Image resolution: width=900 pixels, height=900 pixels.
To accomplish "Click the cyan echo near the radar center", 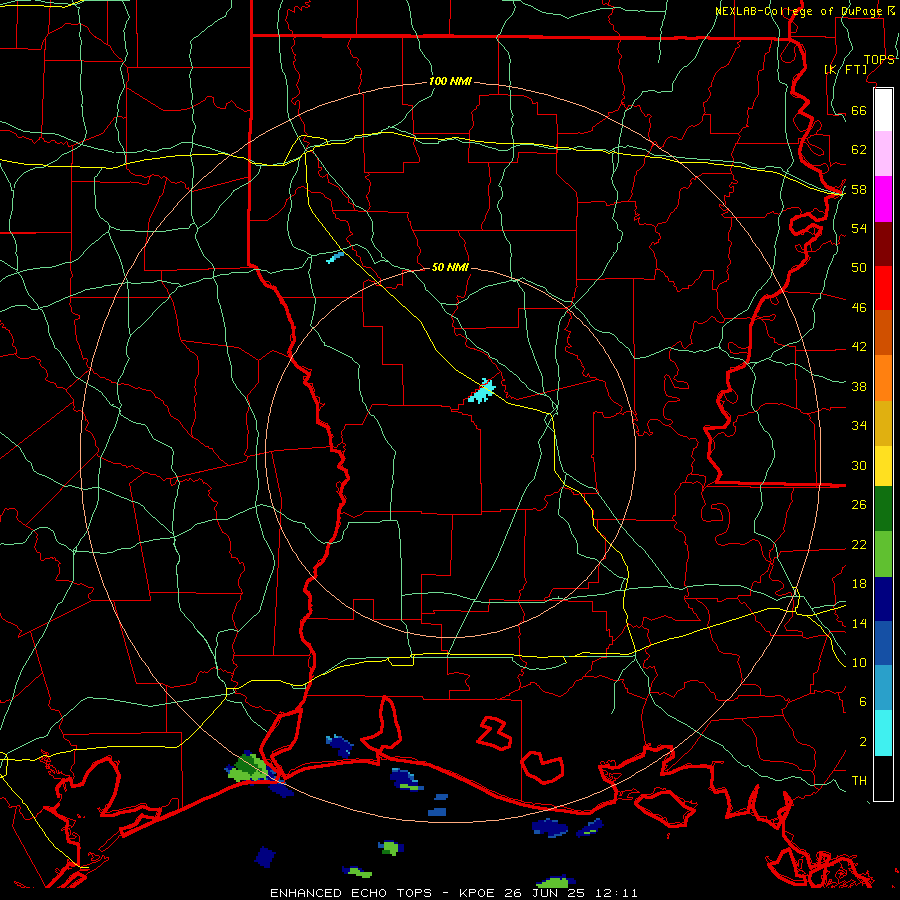I will pos(482,391).
